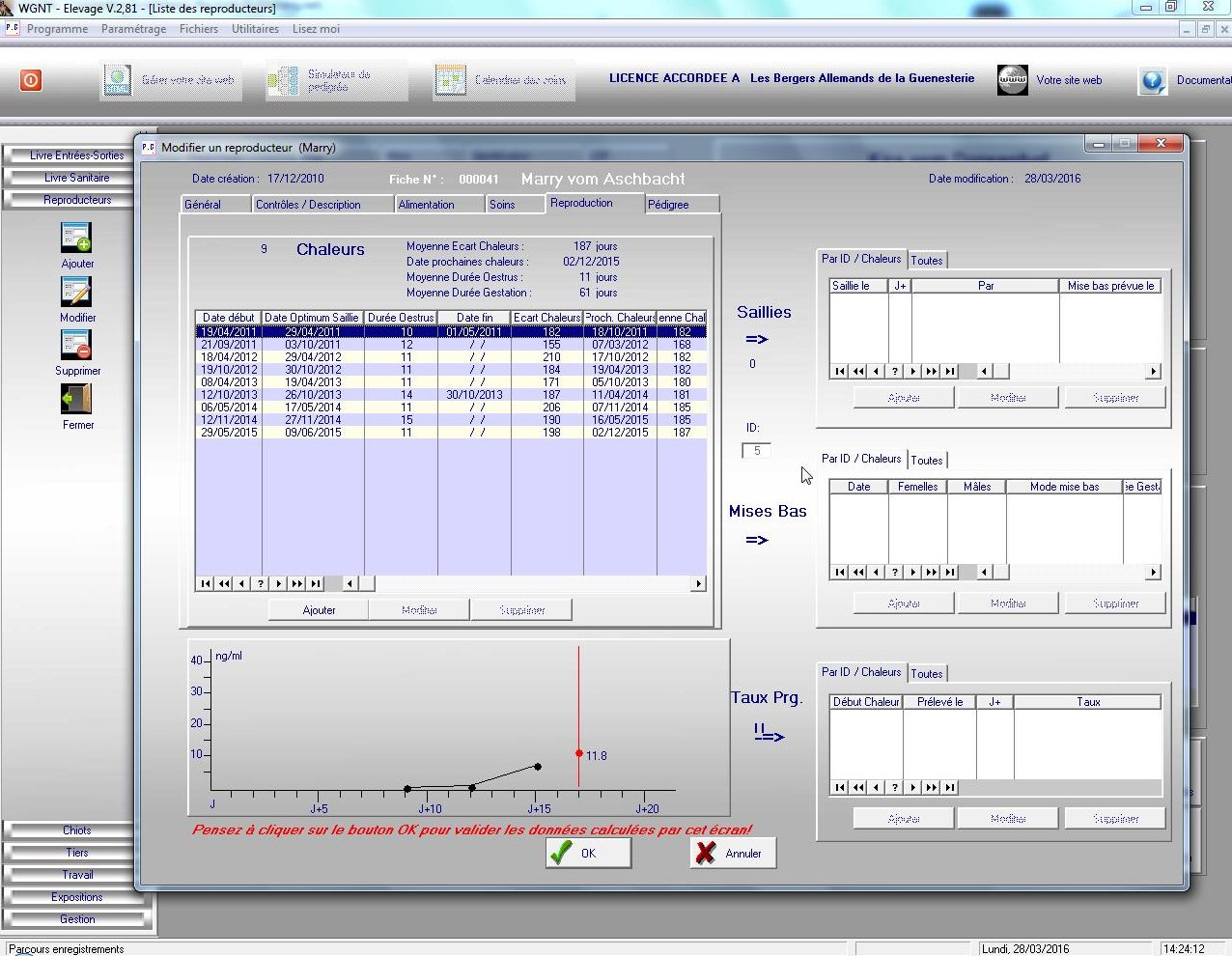Click the Modifier pencil icon in sidebar
Screen dimensions: 1232x956
coord(76,292)
